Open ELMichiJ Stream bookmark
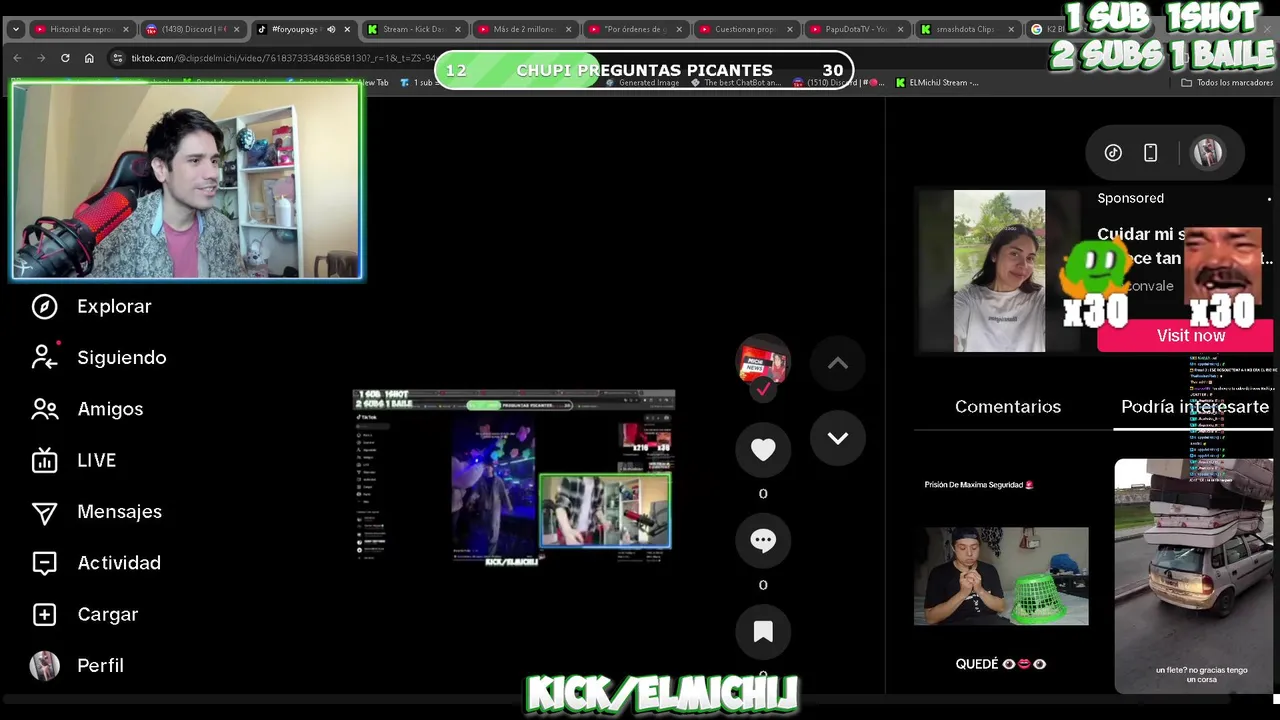This screenshot has width=1280, height=720. [x=937, y=83]
